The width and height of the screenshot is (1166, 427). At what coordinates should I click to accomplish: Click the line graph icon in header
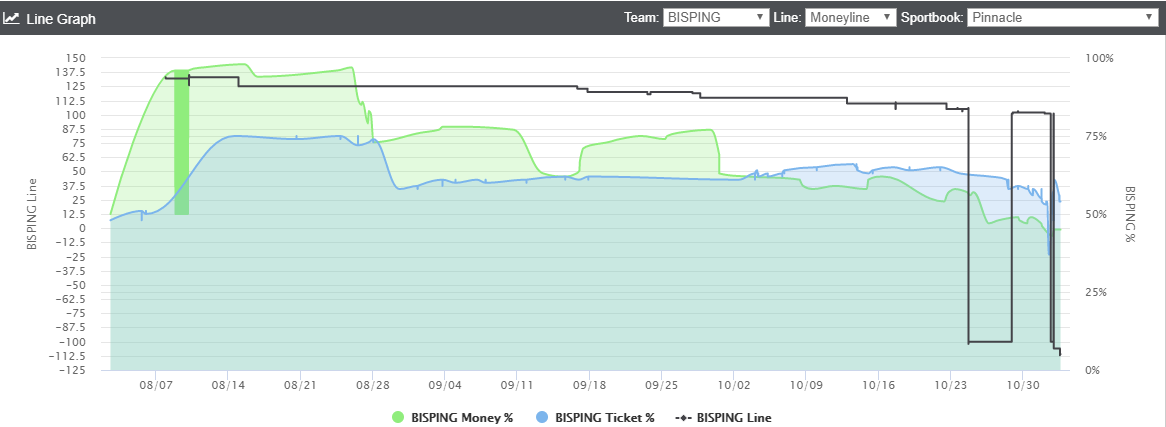coord(12,18)
